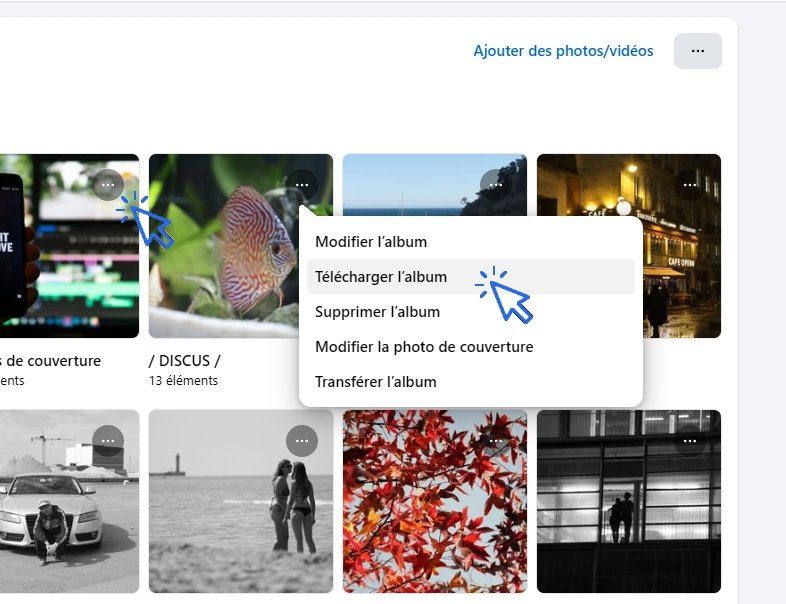This screenshot has height=604, width=786.
Task: Click the Ajouter des photos/vidéos link
Action: click(x=563, y=51)
